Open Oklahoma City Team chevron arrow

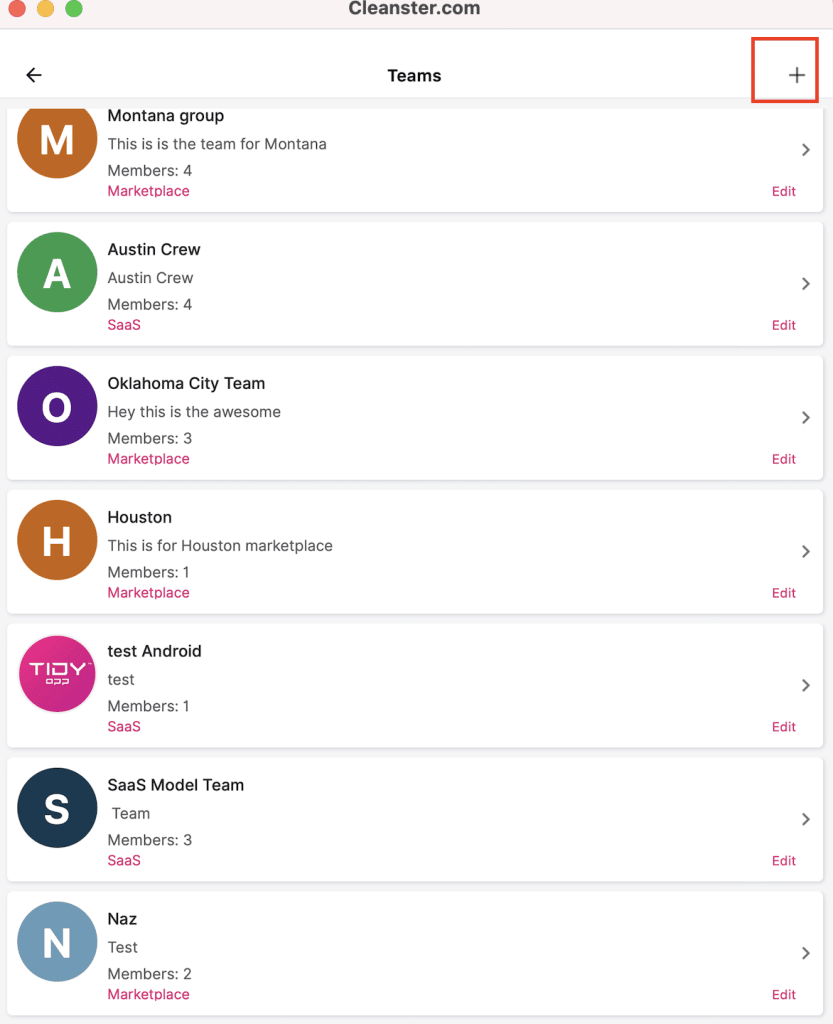806,418
